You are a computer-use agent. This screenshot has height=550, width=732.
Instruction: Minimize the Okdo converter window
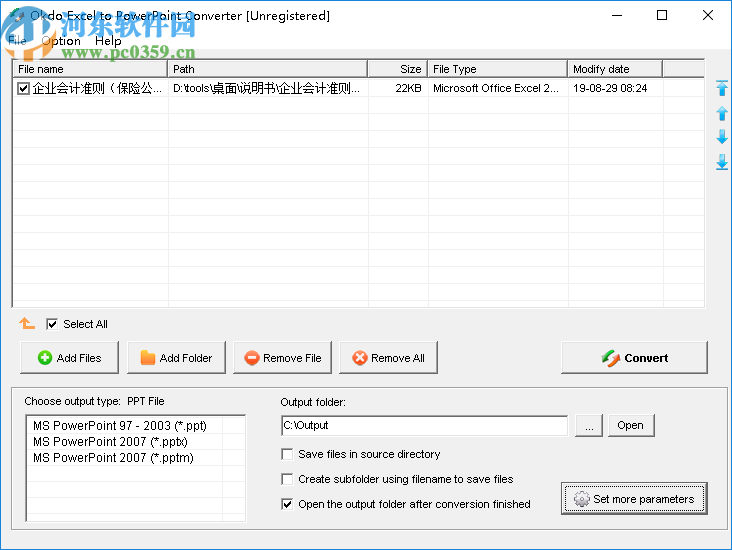617,15
